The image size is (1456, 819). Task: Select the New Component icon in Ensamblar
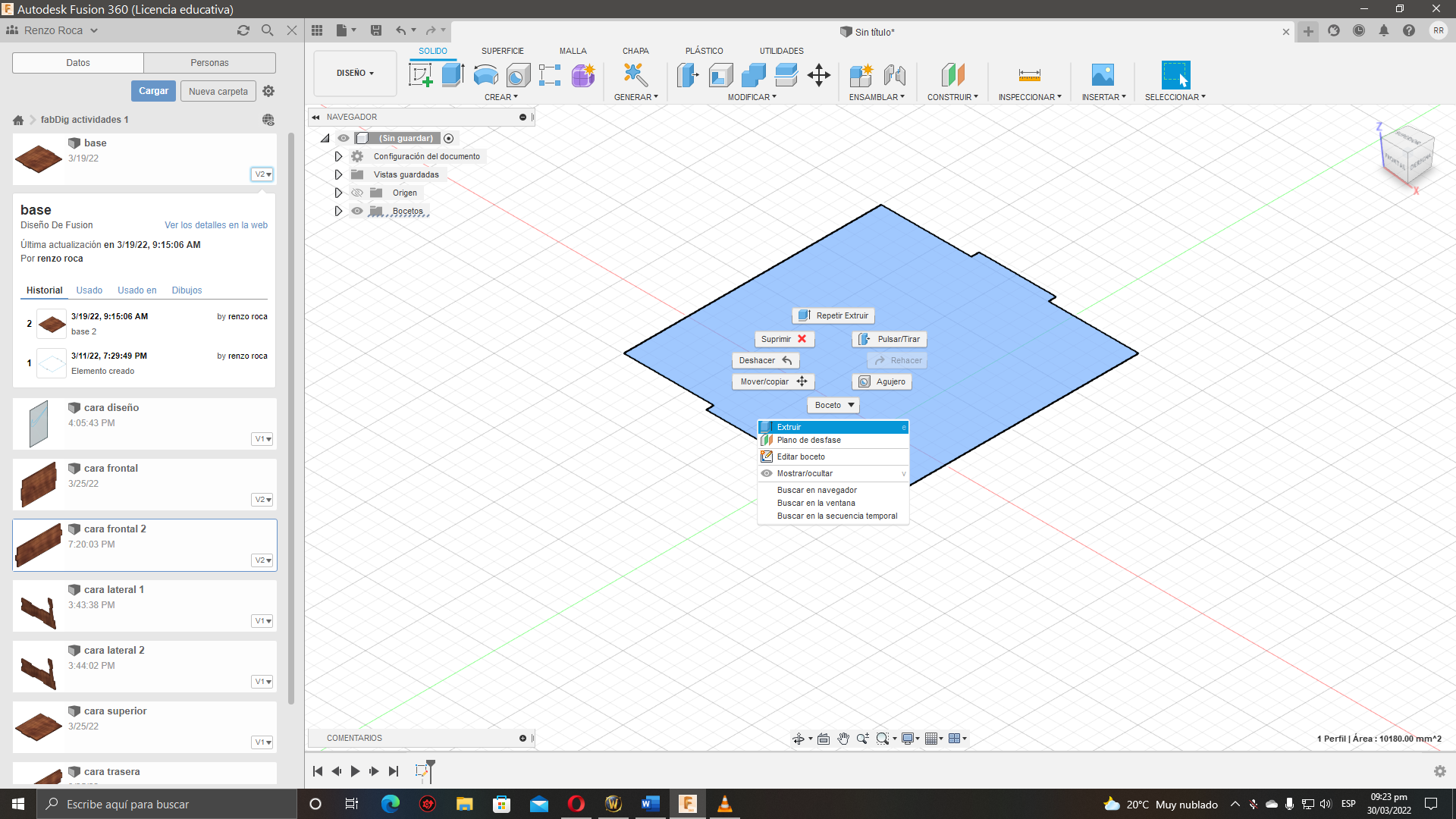[861, 75]
